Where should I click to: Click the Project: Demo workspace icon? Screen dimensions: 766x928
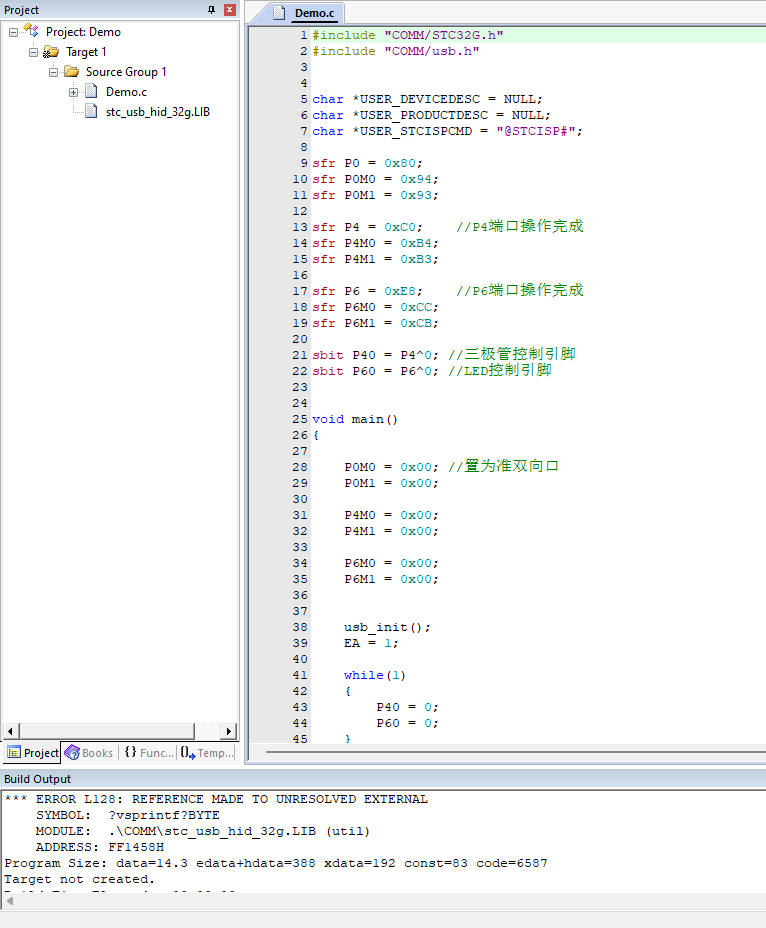(x=31, y=31)
